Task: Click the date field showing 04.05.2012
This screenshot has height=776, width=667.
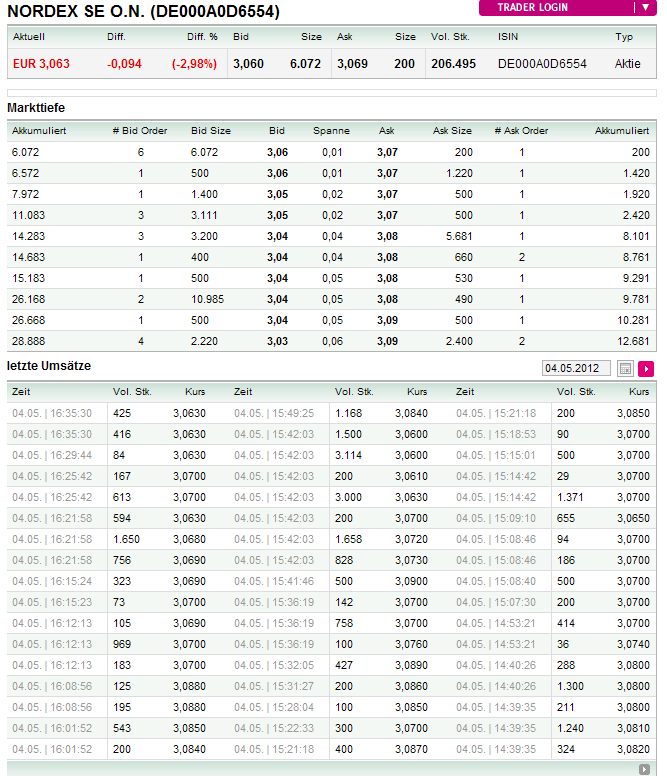Action: point(576,368)
